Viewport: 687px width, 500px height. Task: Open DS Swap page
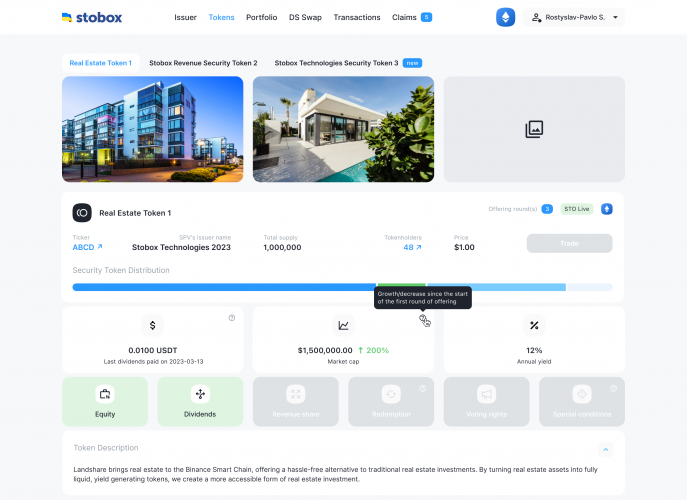pos(305,18)
